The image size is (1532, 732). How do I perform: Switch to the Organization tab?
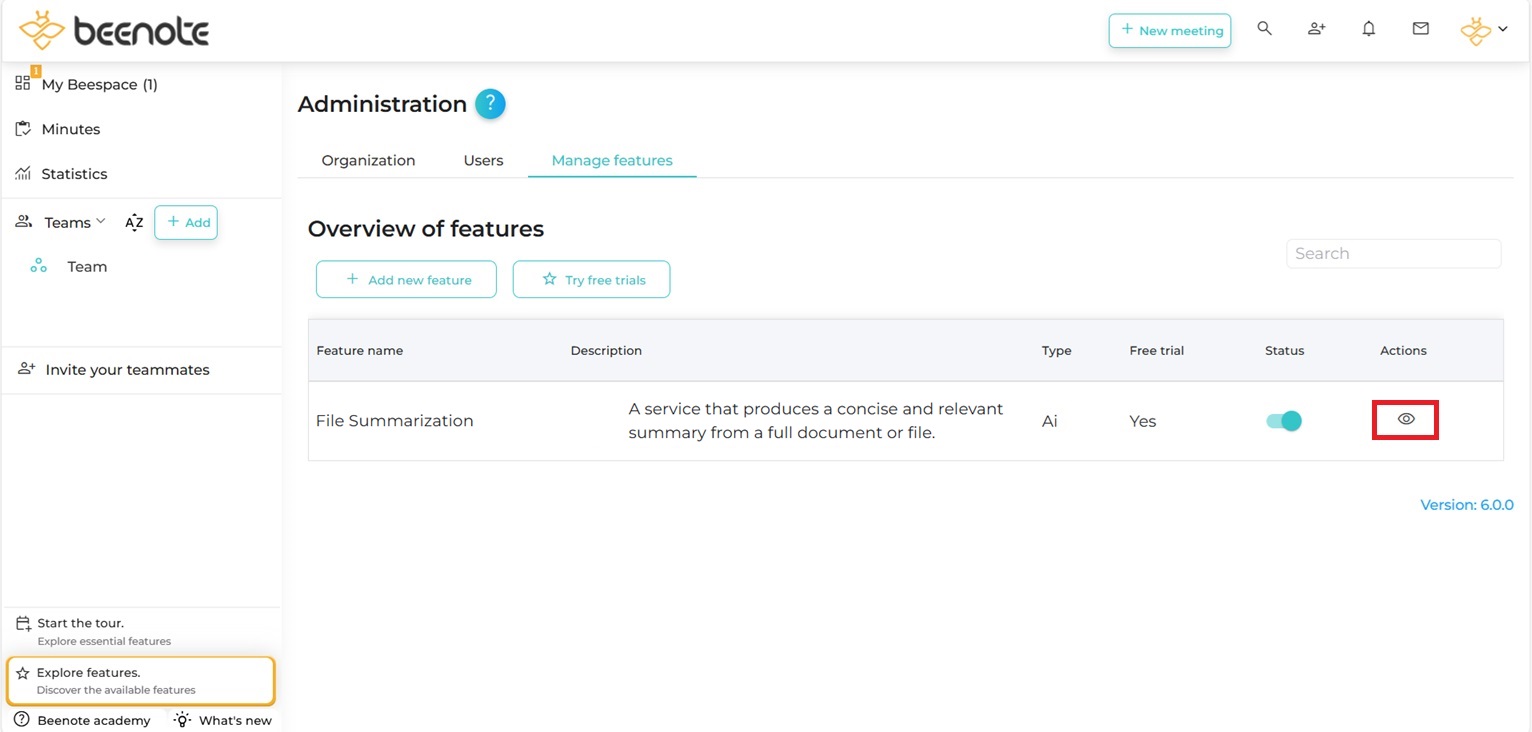point(368,160)
